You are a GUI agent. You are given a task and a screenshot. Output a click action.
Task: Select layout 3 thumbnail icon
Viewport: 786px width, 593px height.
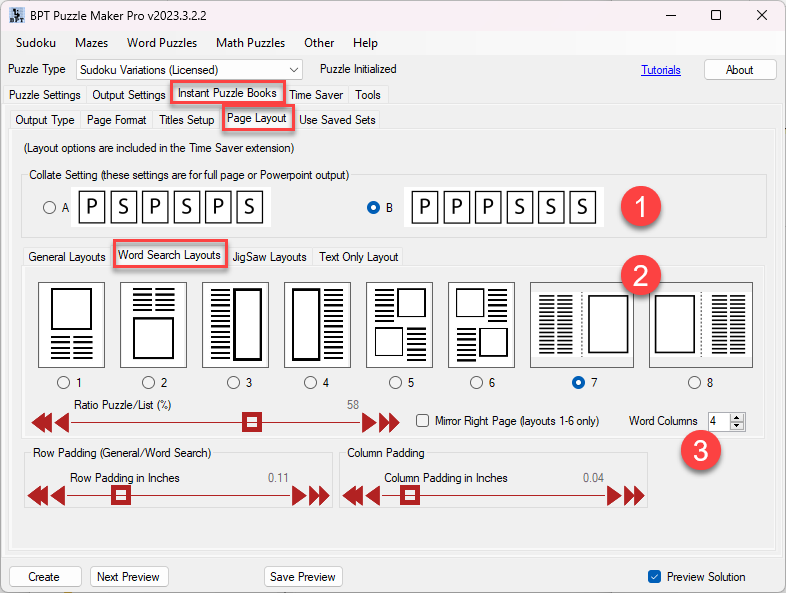pyautogui.click(x=235, y=324)
